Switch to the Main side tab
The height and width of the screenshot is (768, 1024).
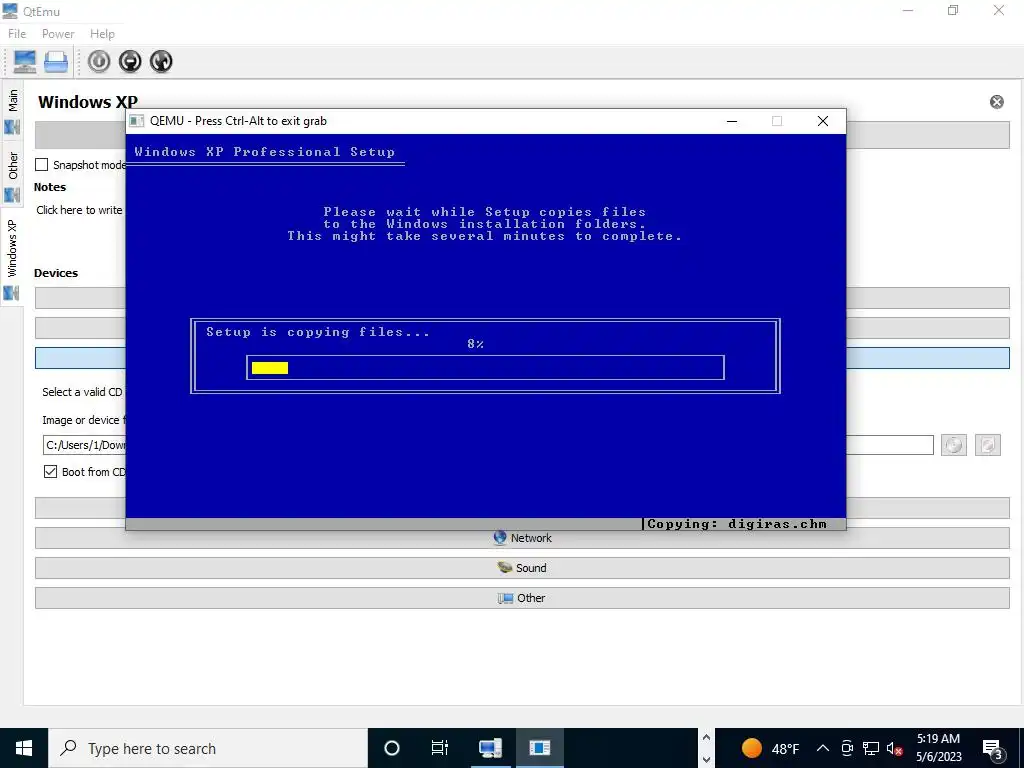(x=12, y=111)
